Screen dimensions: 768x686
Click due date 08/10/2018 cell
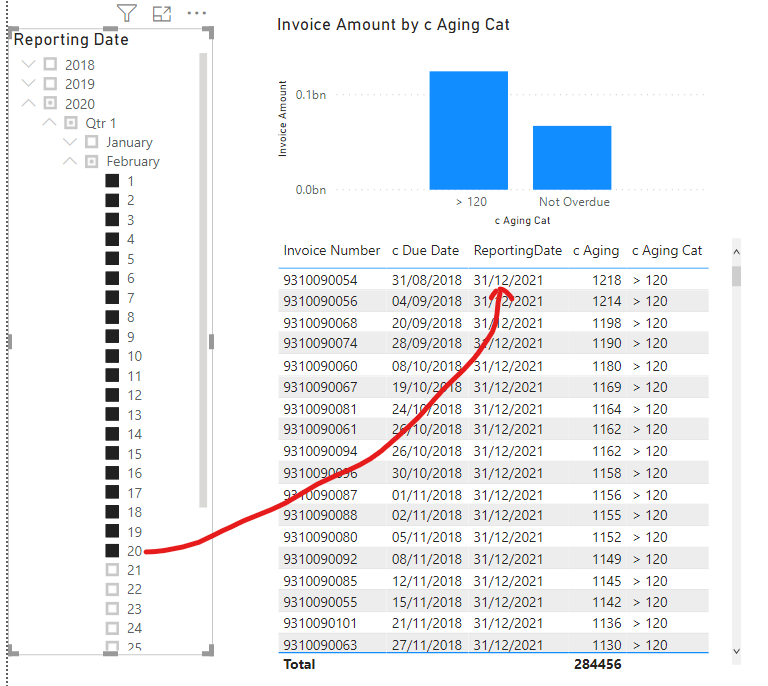[427, 366]
